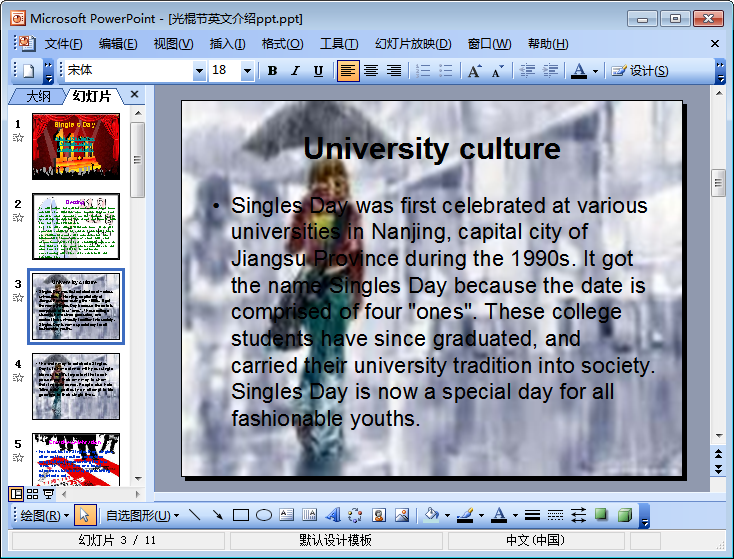Screen dimensions: 734x559
Task: Apply shadow style
Action: click(602, 515)
